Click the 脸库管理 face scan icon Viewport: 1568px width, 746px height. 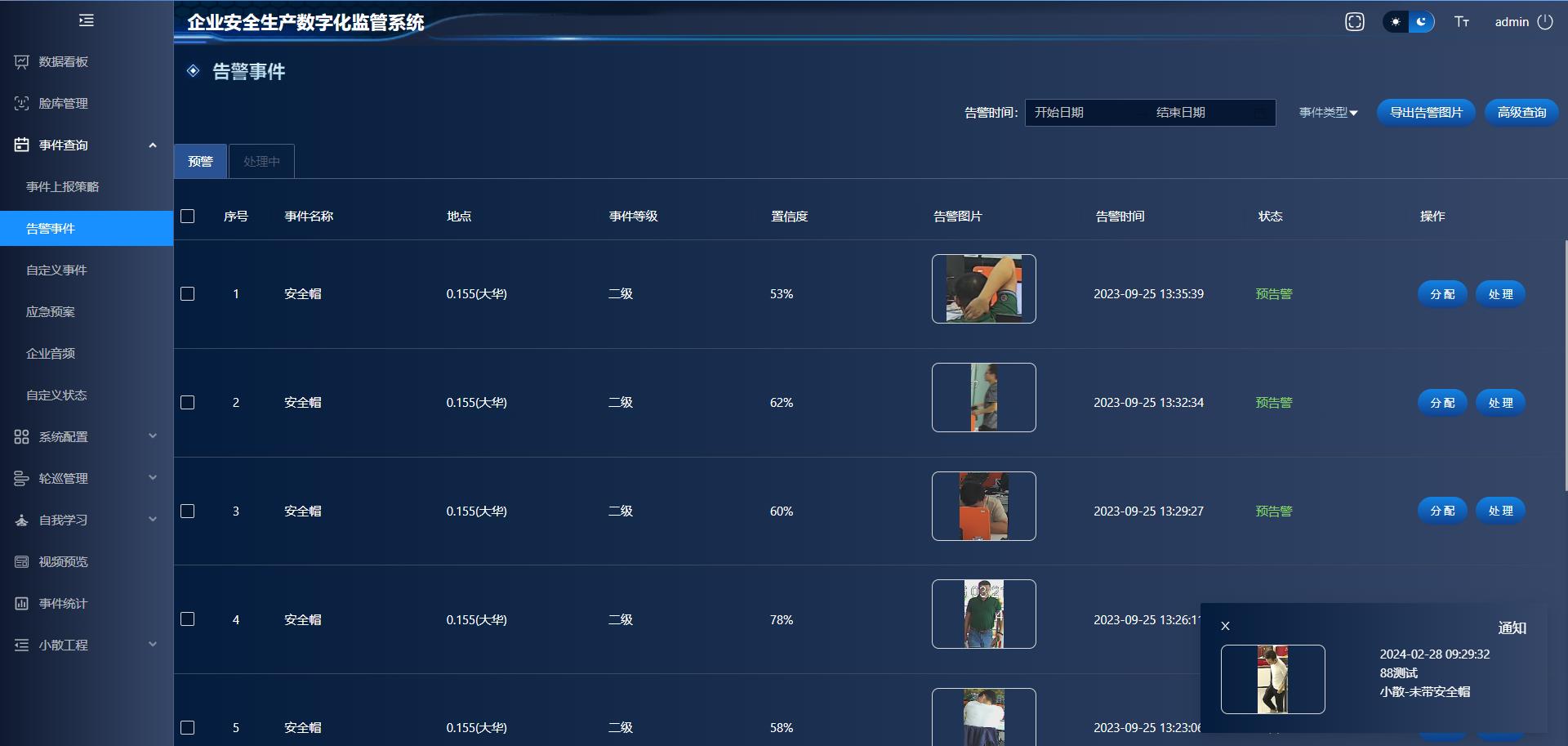point(21,104)
